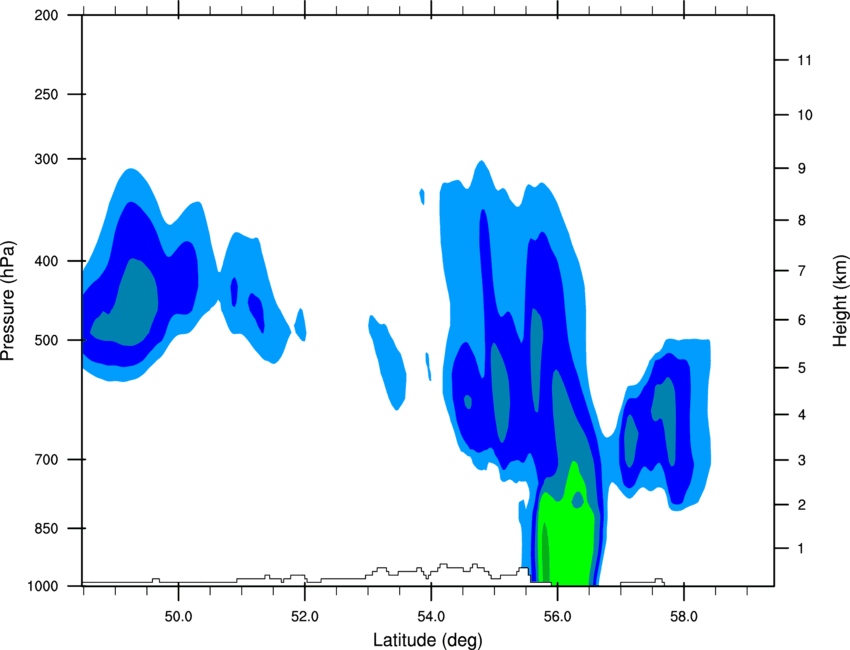
Task: Click the 6 km height label
Action: (801, 320)
